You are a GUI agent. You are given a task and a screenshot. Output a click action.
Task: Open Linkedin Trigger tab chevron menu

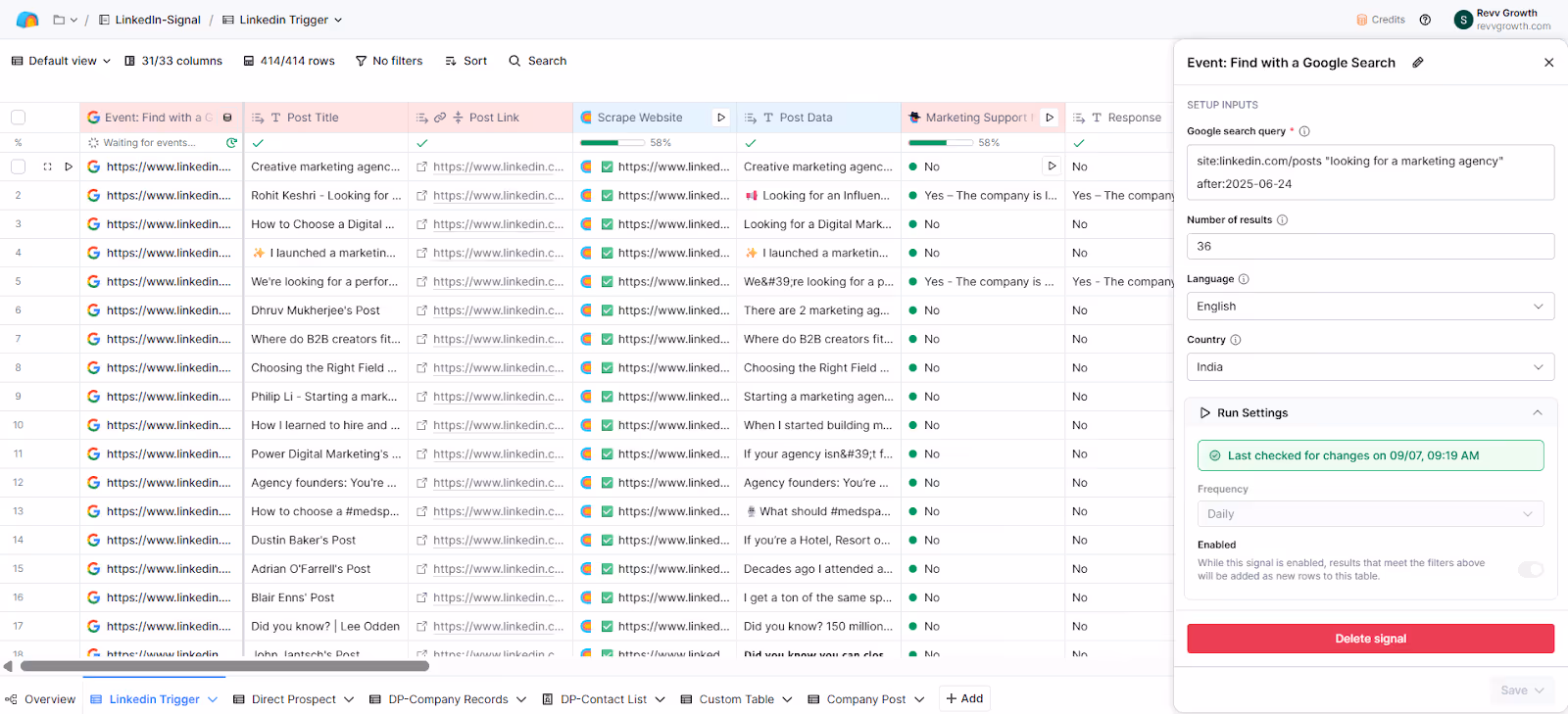[x=213, y=699]
